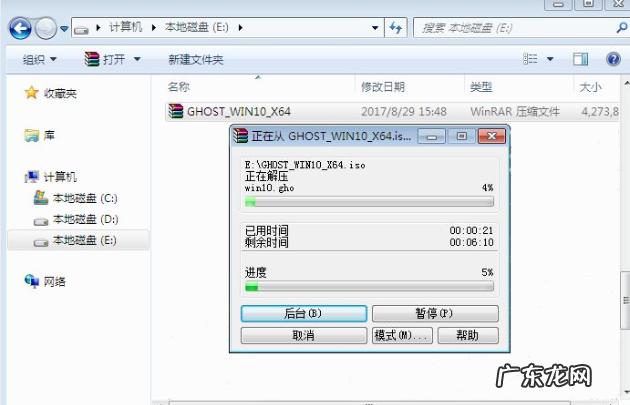Click the 模式(M)... button

[402, 335]
